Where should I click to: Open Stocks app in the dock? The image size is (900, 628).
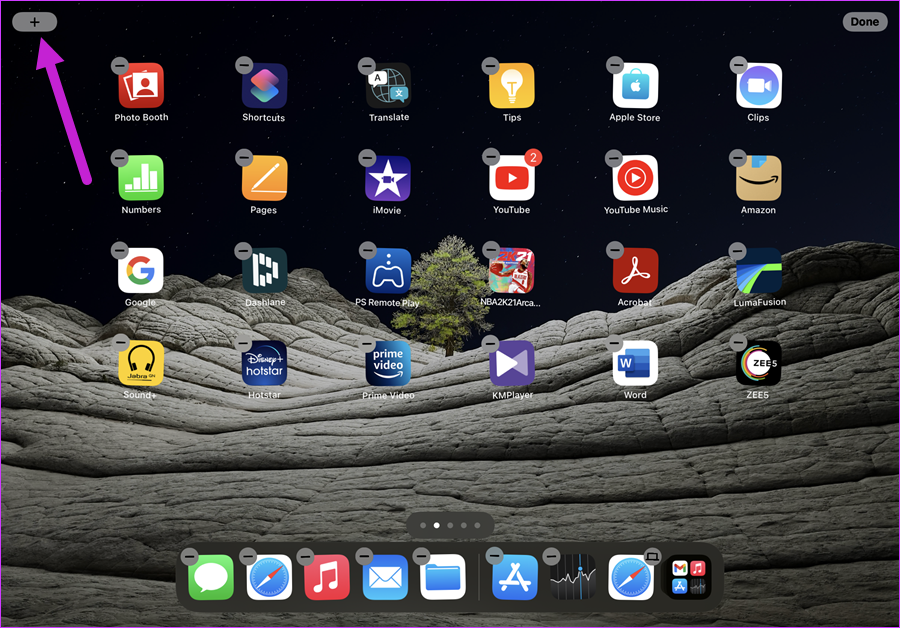tap(573, 577)
